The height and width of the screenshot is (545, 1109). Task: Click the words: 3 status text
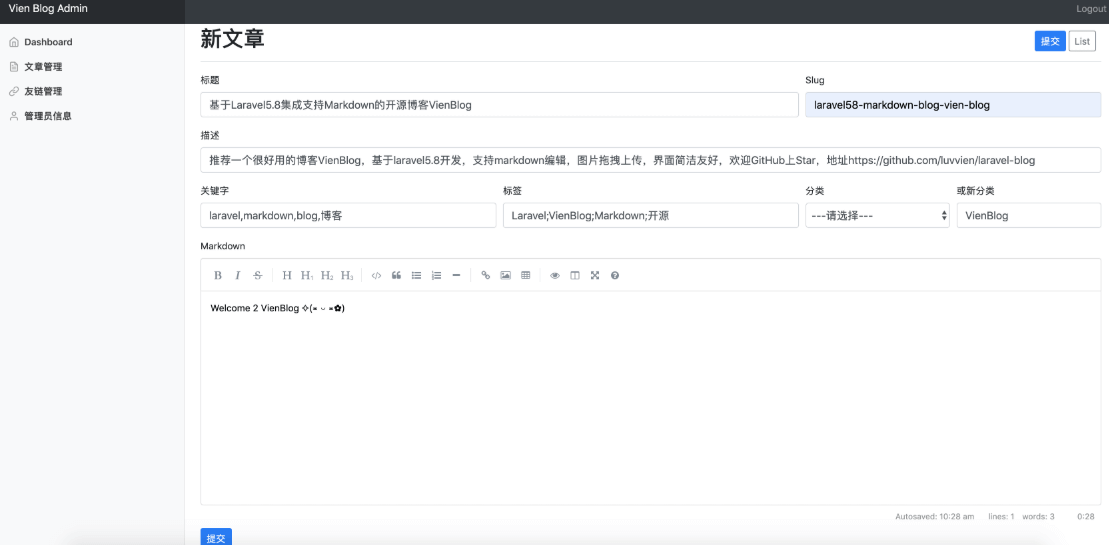coord(1038,517)
